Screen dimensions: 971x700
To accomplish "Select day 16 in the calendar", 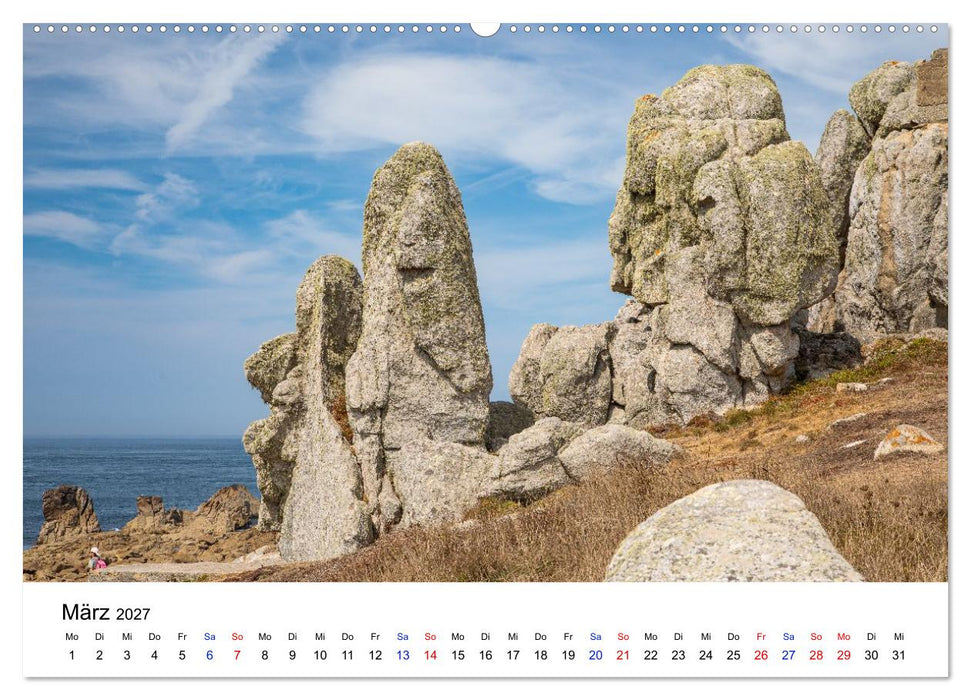I will point(486,655).
